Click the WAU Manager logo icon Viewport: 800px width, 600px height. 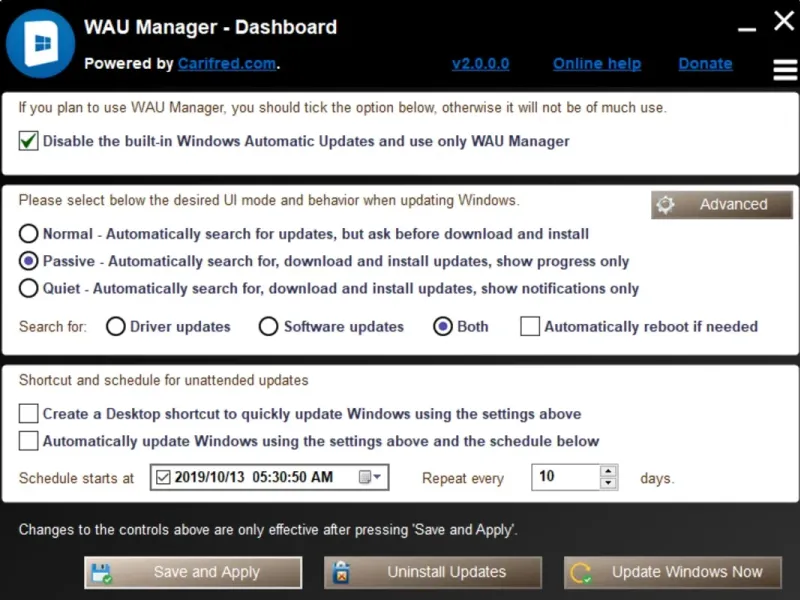tap(41, 43)
